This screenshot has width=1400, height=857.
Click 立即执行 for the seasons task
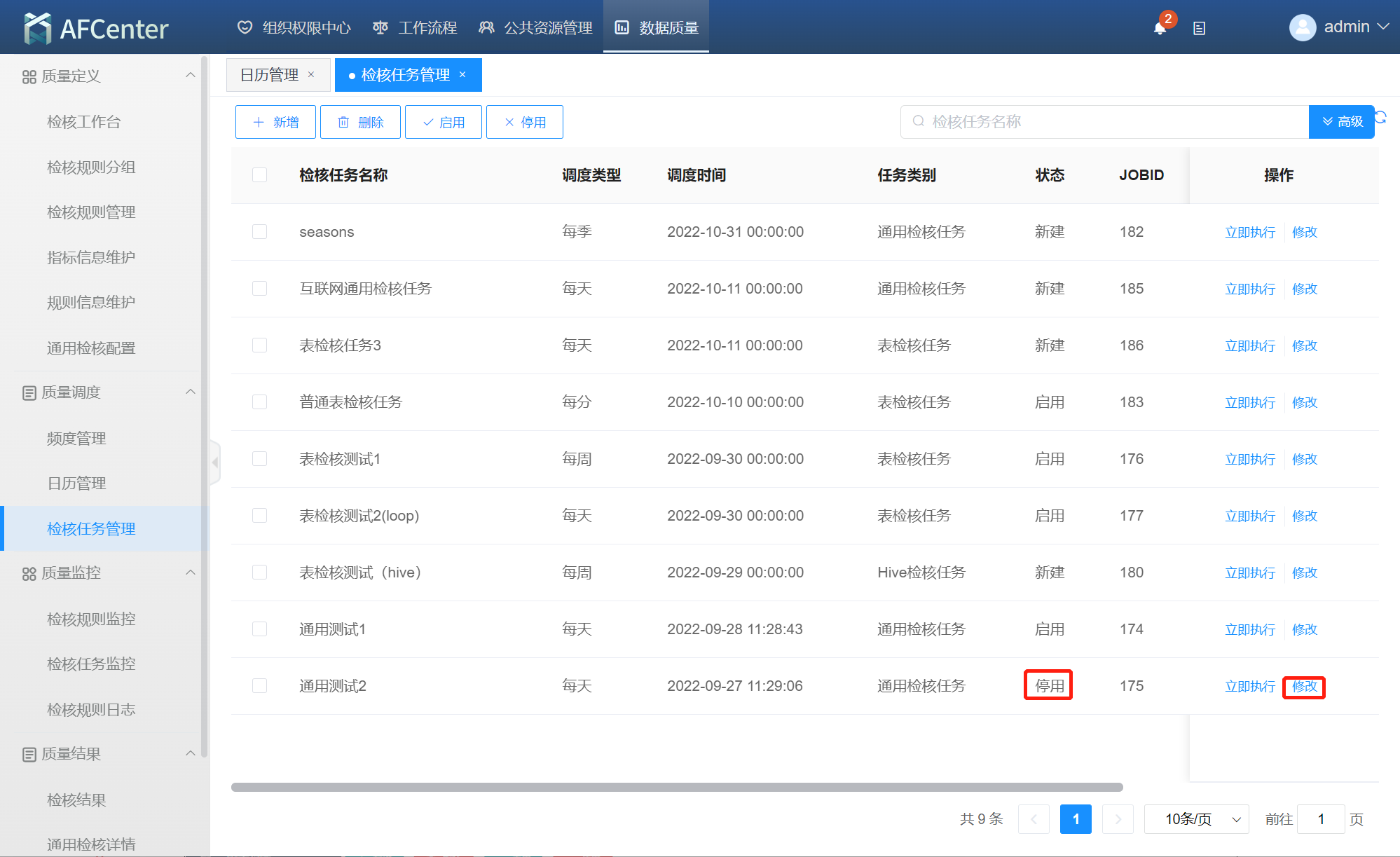(1249, 232)
